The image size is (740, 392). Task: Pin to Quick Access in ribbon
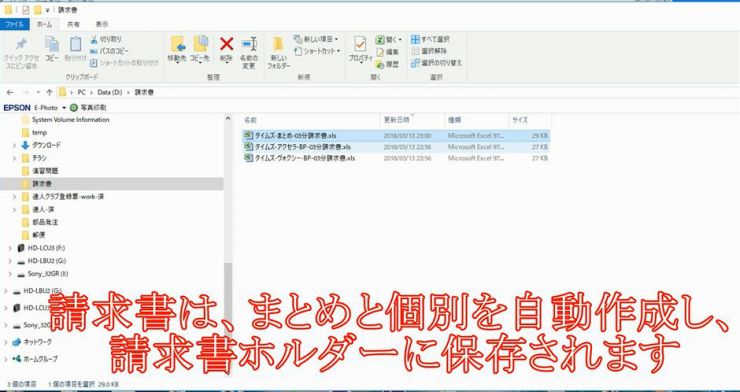click(21, 53)
